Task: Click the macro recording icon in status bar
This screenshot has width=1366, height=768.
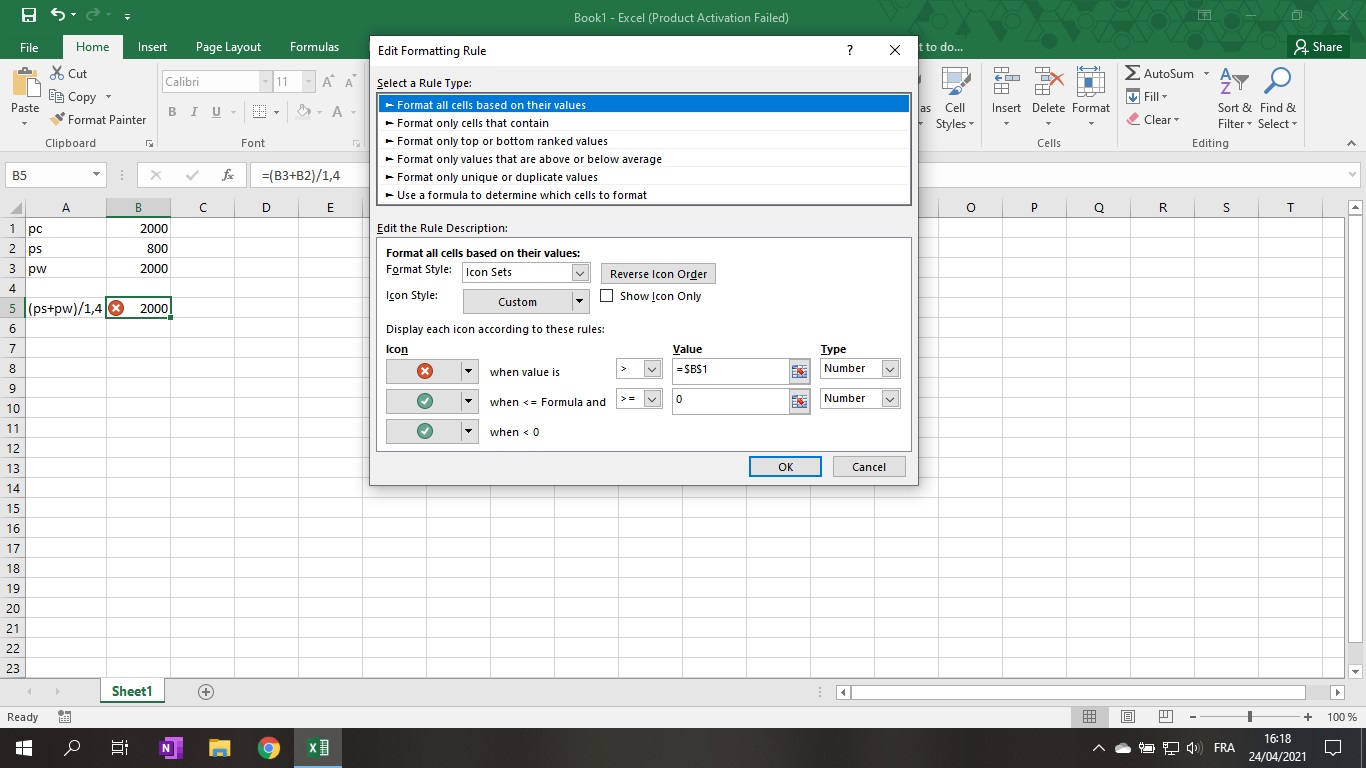Action: pyautogui.click(x=65, y=717)
